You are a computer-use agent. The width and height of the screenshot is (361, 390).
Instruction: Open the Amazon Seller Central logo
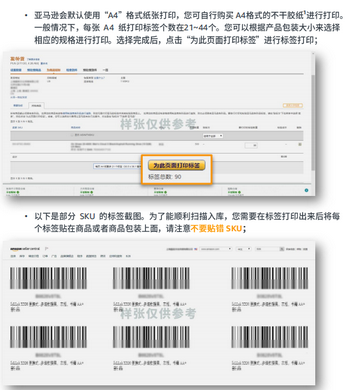pyautogui.click(x=25, y=249)
